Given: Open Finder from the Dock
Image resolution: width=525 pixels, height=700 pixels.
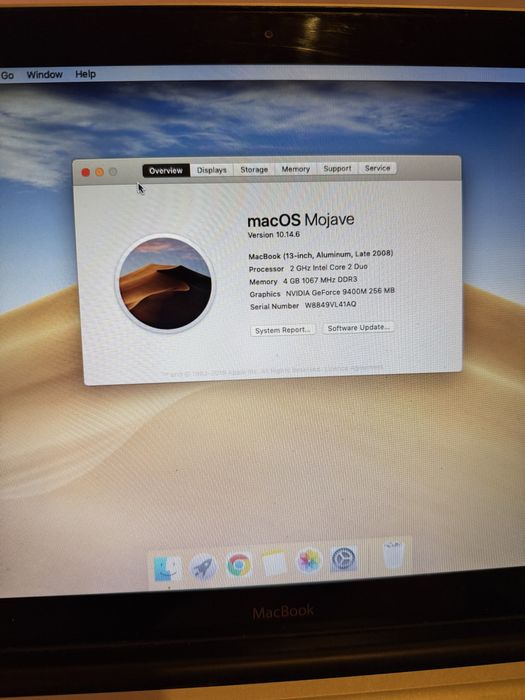Looking at the screenshot, I should click(x=167, y=568).
